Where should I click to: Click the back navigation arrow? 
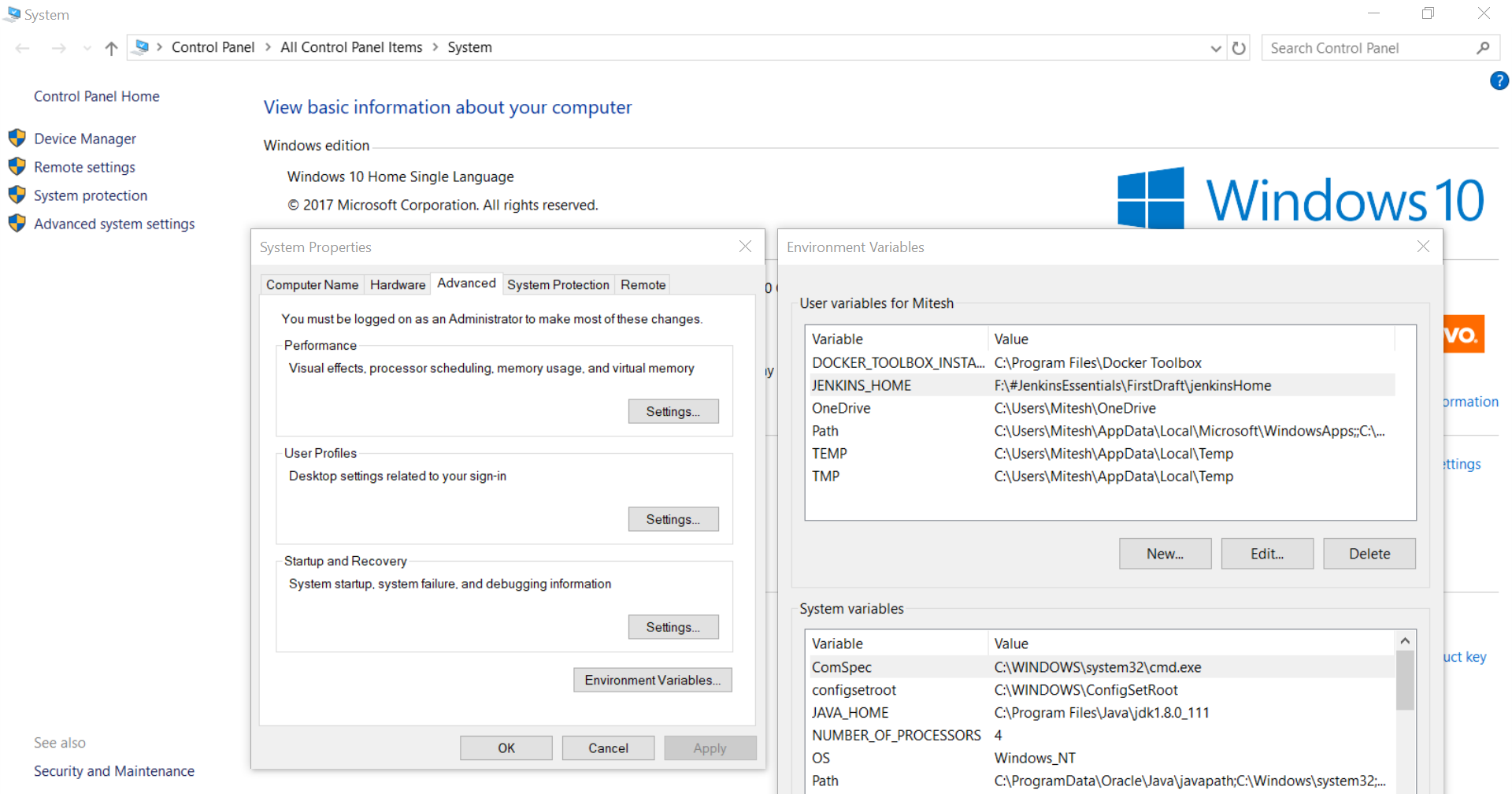[23, 48]
